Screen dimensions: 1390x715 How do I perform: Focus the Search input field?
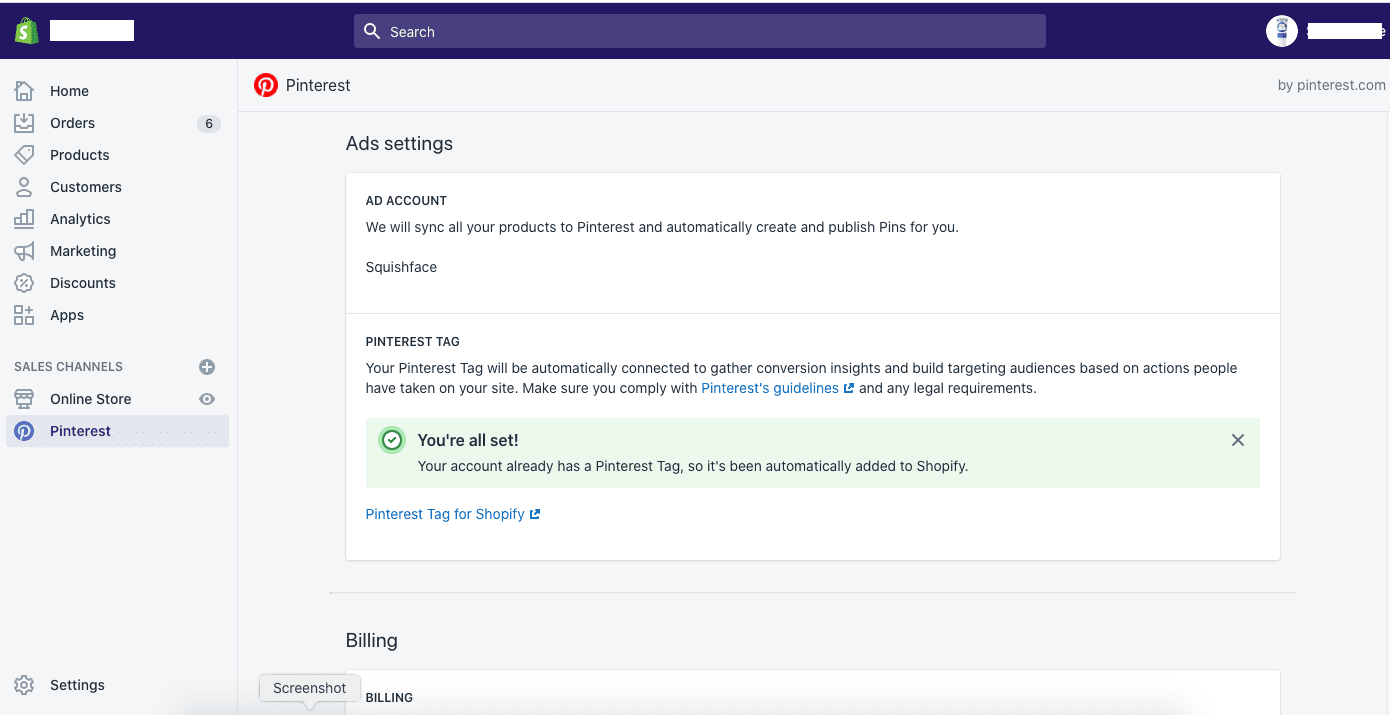click(700, 31)
